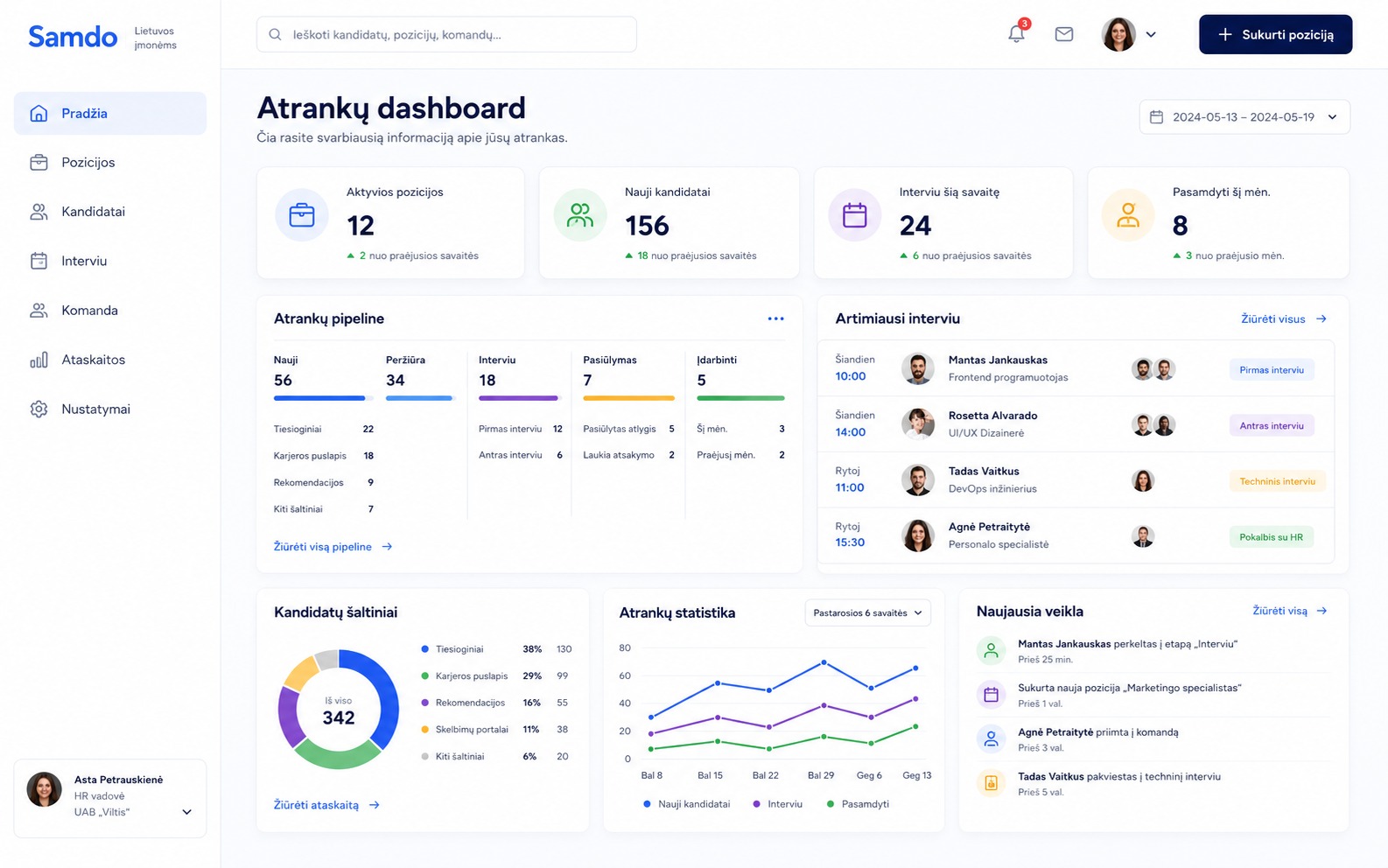Image resolution: width=1388 pixels, height=868 pixels.
Task: Click the Interviu šią savaitę calendar icon
Action: (x=855, y=214)
